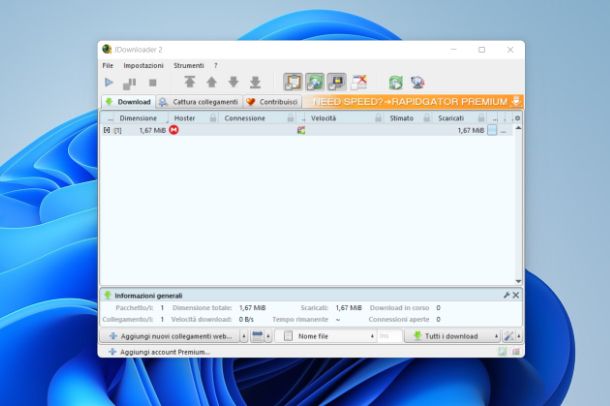Stop all downloads with the stop icon
Screen dimensions: 610x406
pyautogui.click(x=152, y=82)
